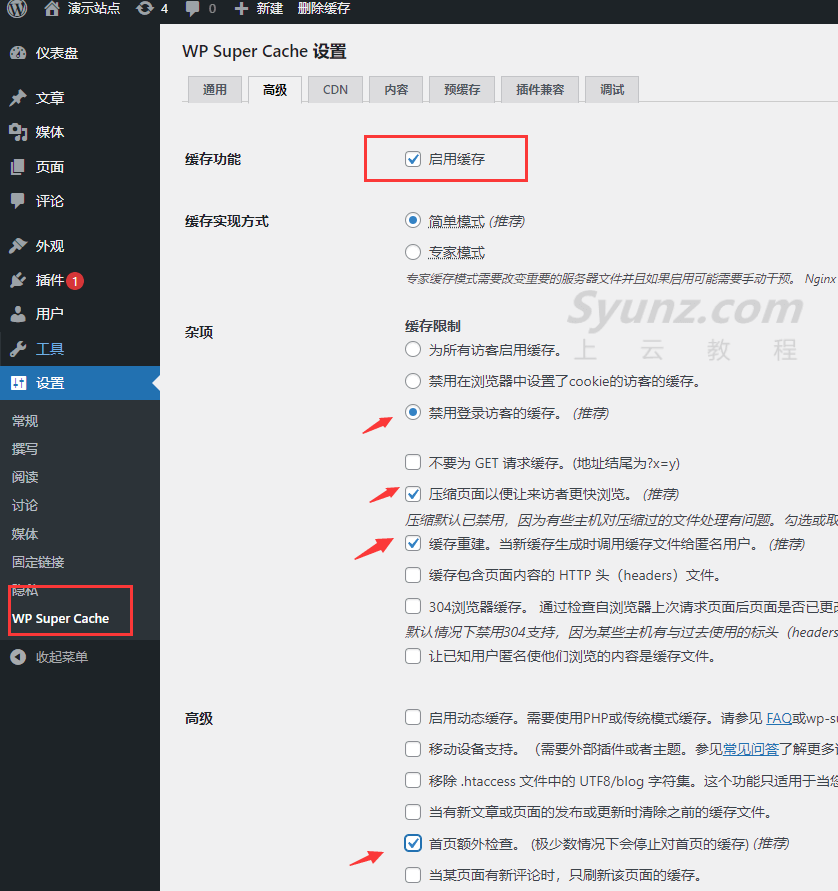Enable the 启用动态缓存 checkbox
The image size is (838, 891).
coord(413,718)
